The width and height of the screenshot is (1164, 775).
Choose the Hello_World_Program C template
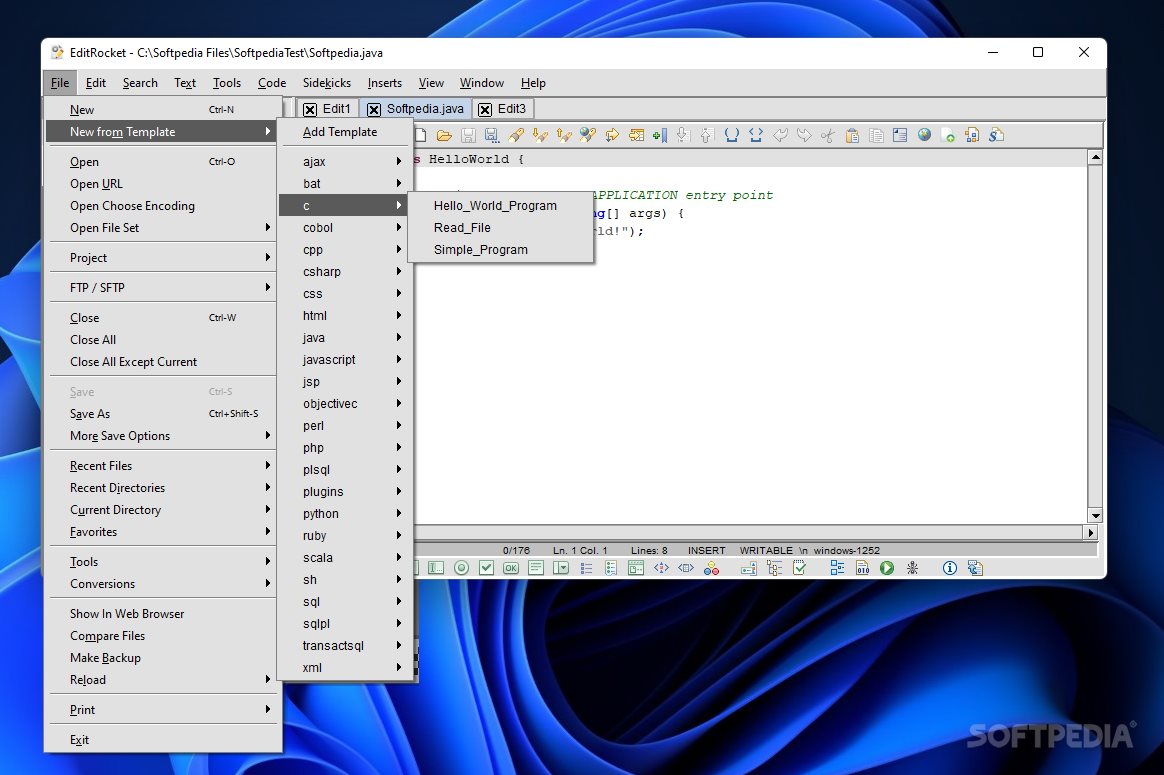coord(500,206)
